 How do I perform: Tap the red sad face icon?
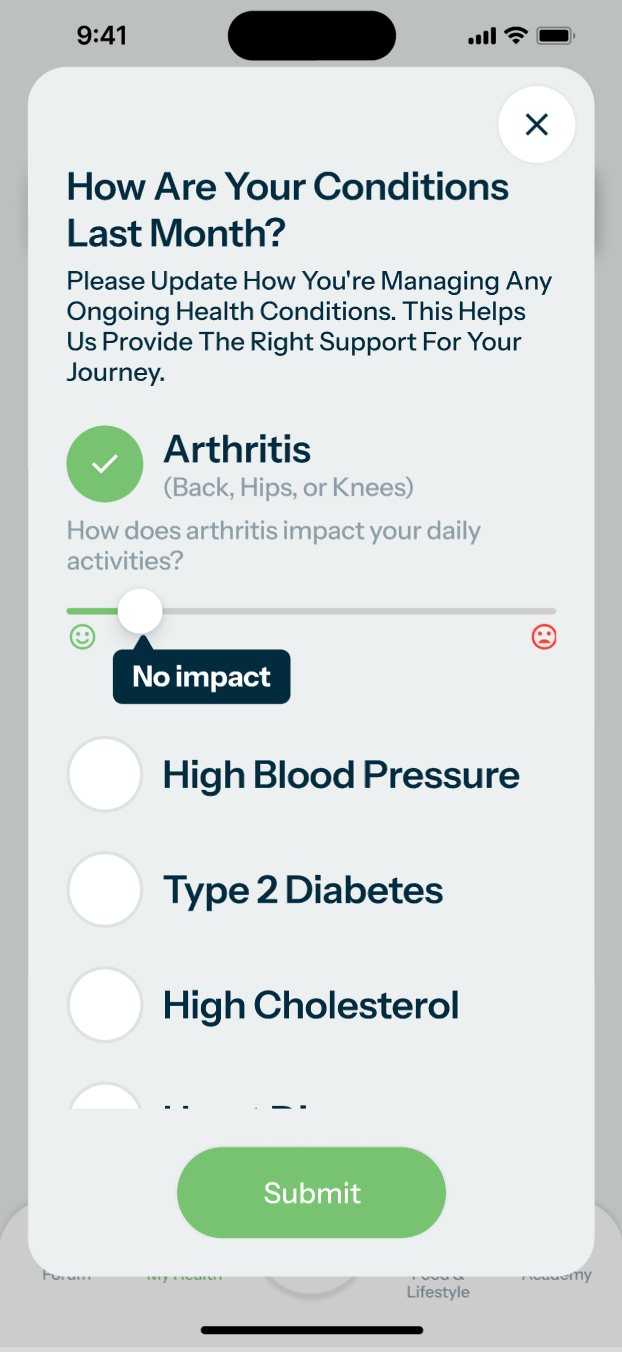click(544, 637)
